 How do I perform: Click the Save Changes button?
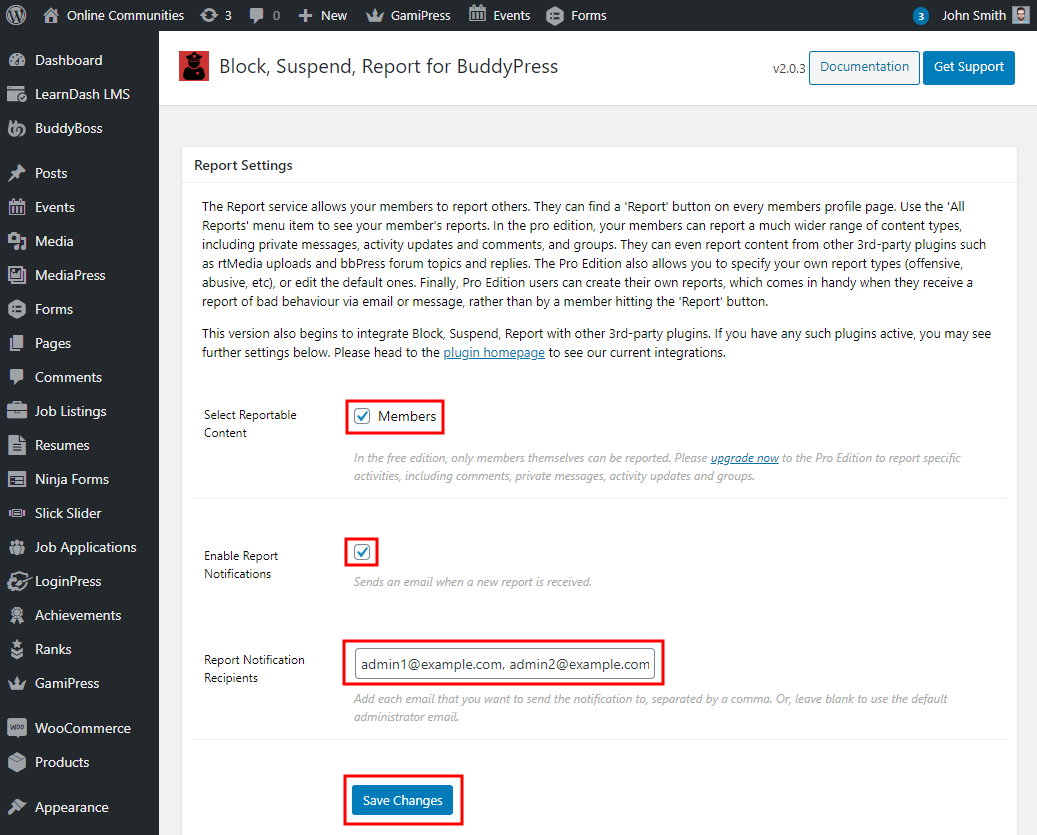pos(402,800)
